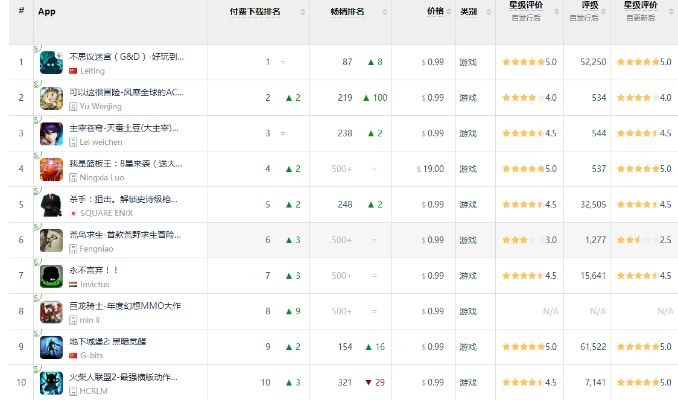This screenshot has height=400, width=678.
Task: Open the 不思议迷宫 (G&D) app icon
Action: click(51, 62)
